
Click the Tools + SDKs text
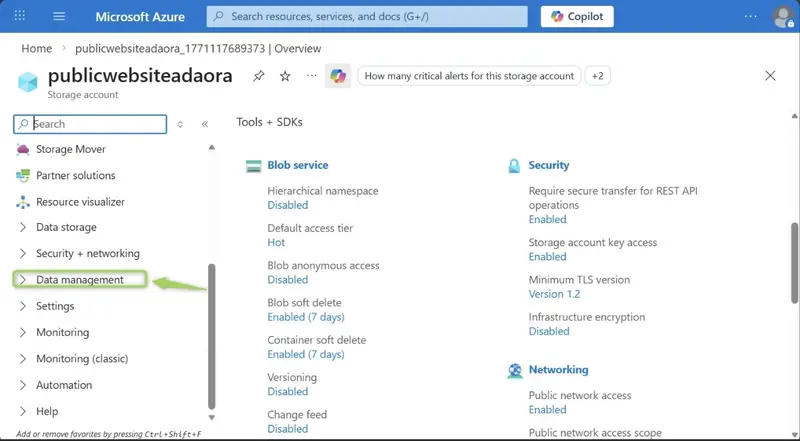269,122
